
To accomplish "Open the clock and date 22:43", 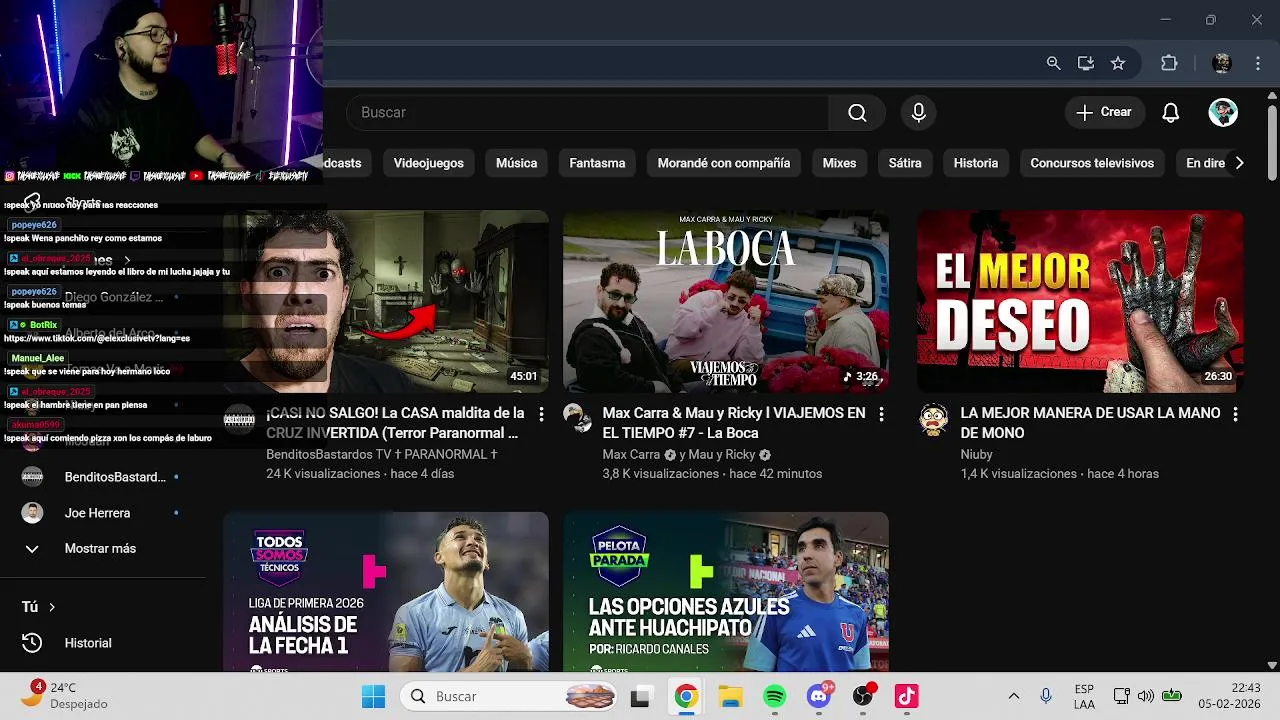I will point(1231,696).
